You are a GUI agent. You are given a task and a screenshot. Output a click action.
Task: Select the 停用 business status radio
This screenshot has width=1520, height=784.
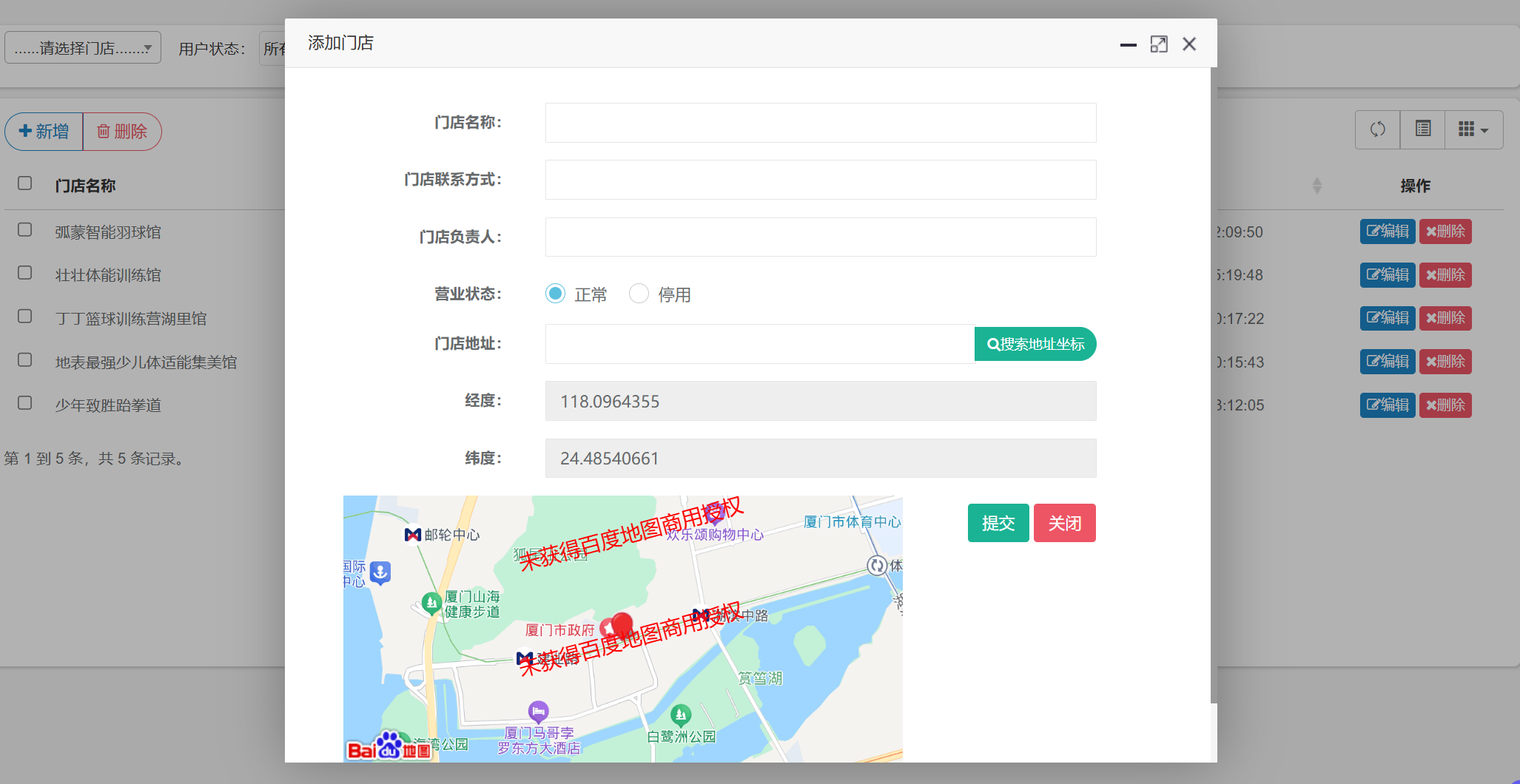[x=639, y=294]
